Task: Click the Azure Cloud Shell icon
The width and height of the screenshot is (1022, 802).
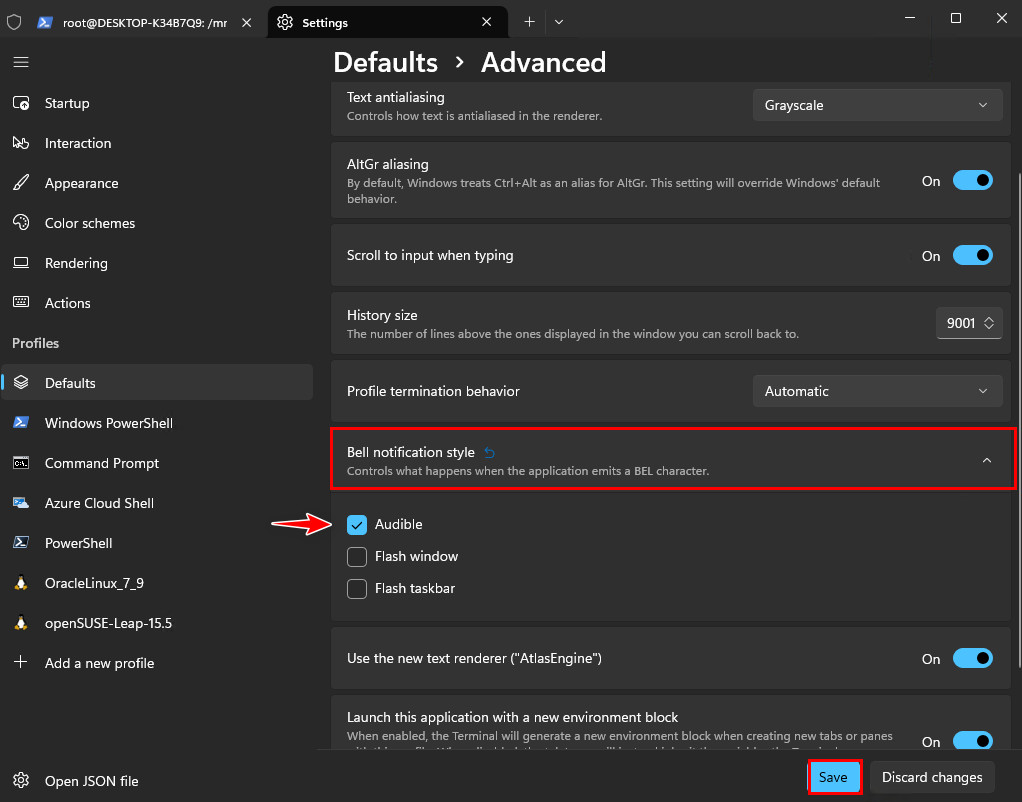Action: point(21,503)
